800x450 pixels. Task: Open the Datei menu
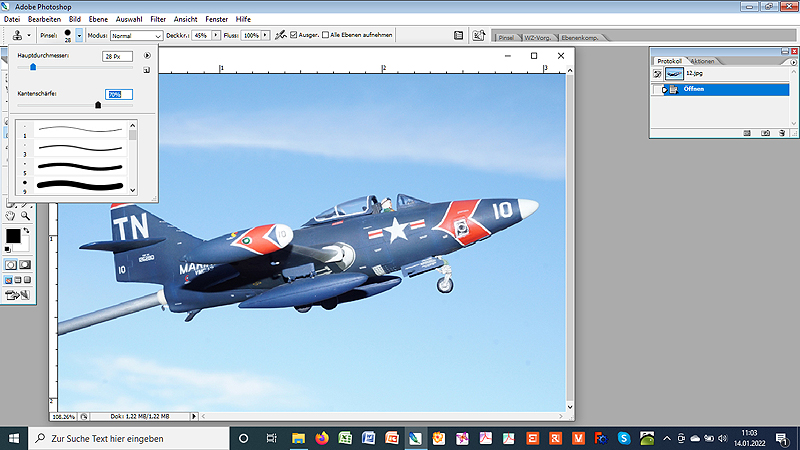pos(12,19)
